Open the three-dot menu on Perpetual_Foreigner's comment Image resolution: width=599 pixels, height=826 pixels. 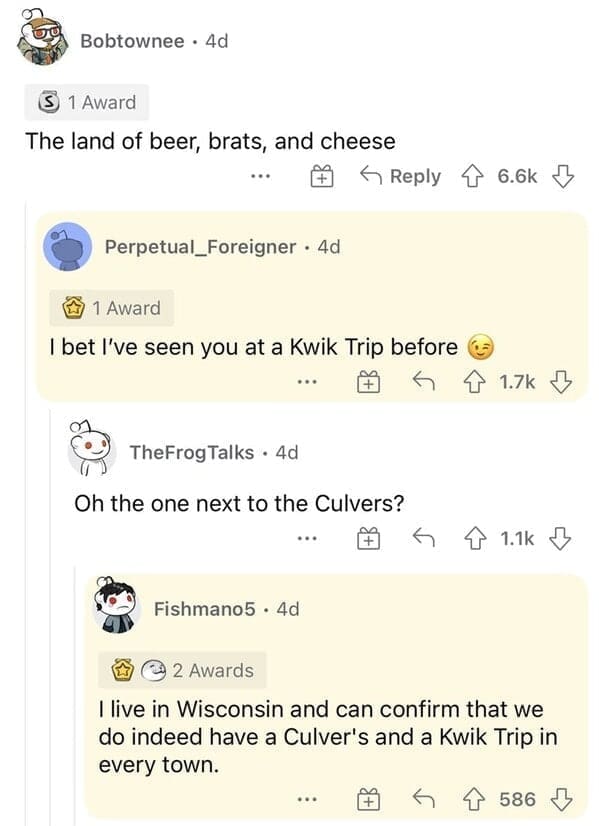pyautogui.click(x=307, y=382)
